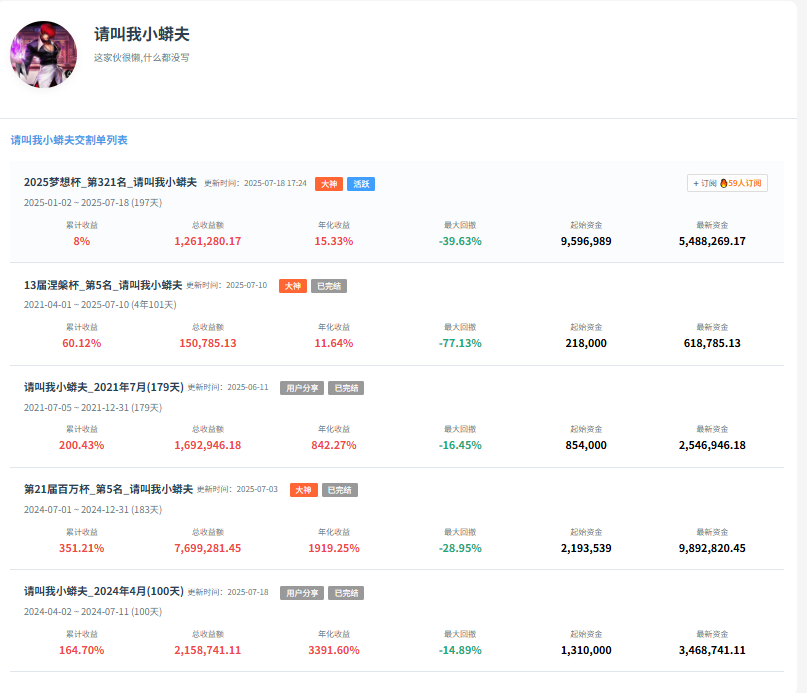Click 大神 badge on 13届涅槃杯 entry
Screen dimensions: 807x693
click(292, 286)
